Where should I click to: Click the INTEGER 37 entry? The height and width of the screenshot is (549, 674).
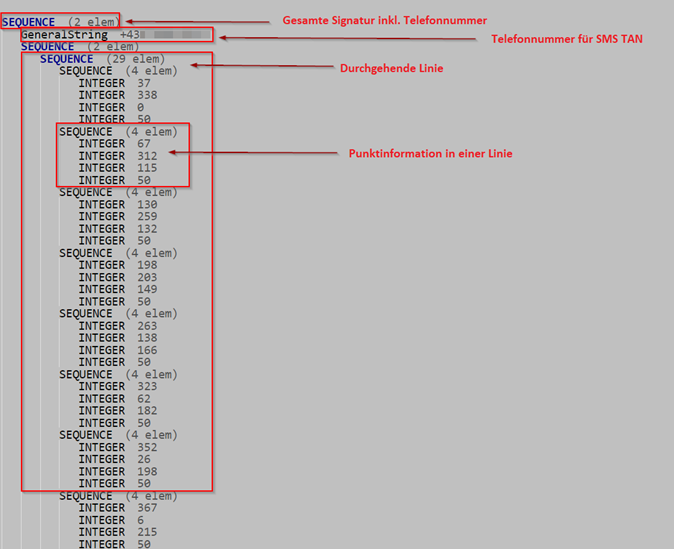(115, 83)
